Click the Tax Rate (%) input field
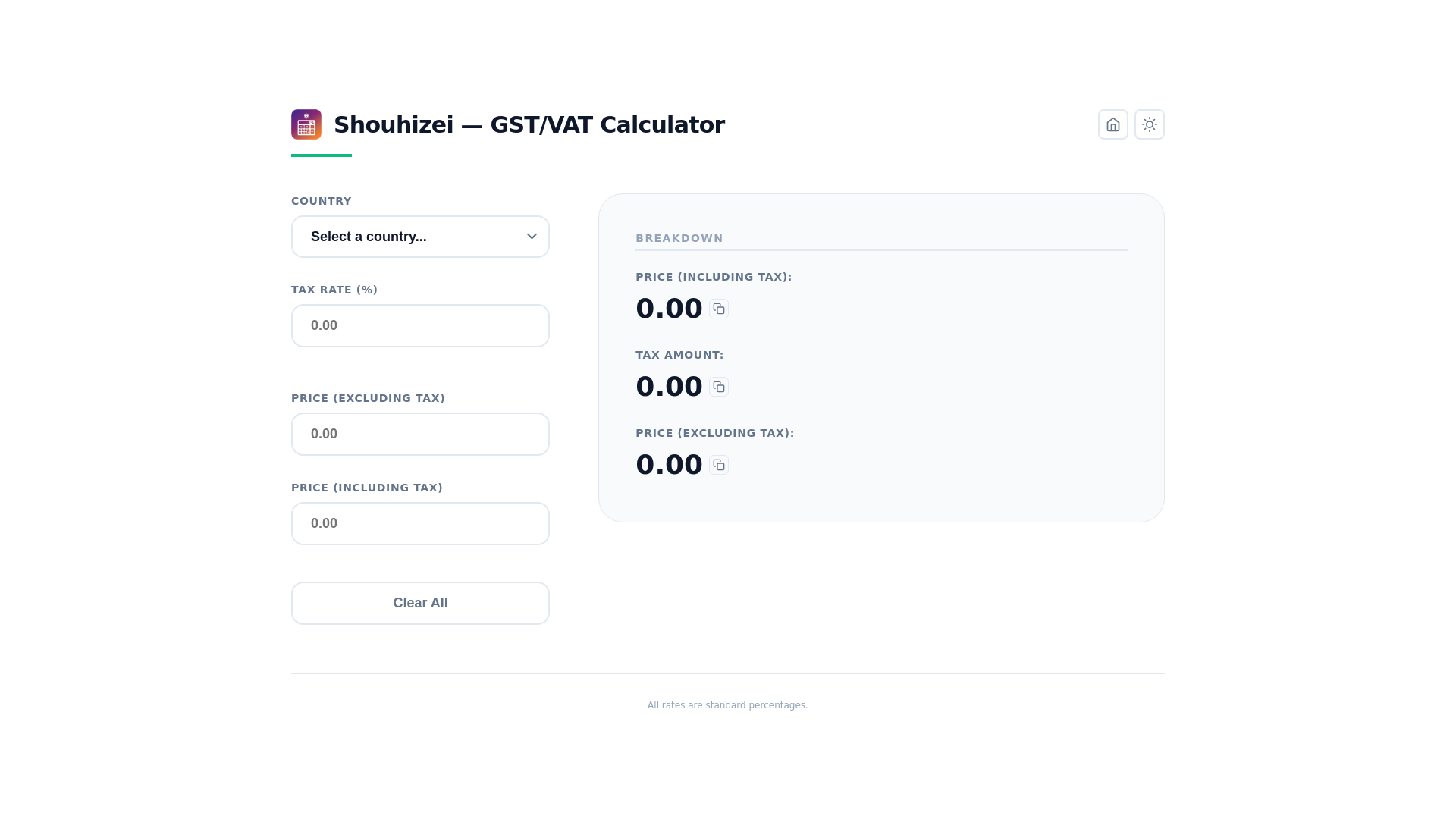Image resolution: width=1456 pixels, height=819 pixels. [x=420, y=325]
